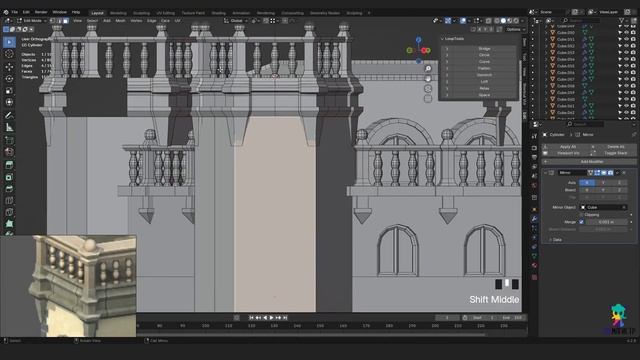Image resolution: width=640 pixels, height=360 pixels.
Task: Click the pan view hand gizmo
Action: 428,78
